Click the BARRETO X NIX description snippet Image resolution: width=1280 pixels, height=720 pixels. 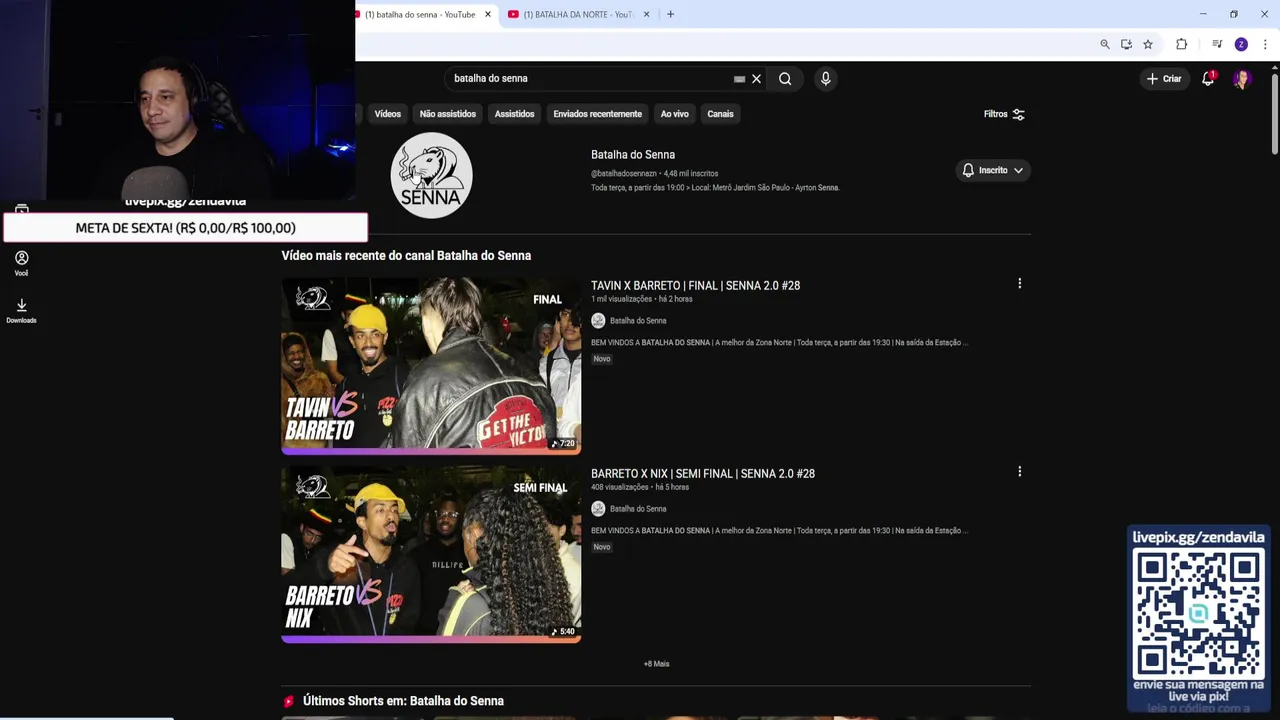tap(779, 531)
